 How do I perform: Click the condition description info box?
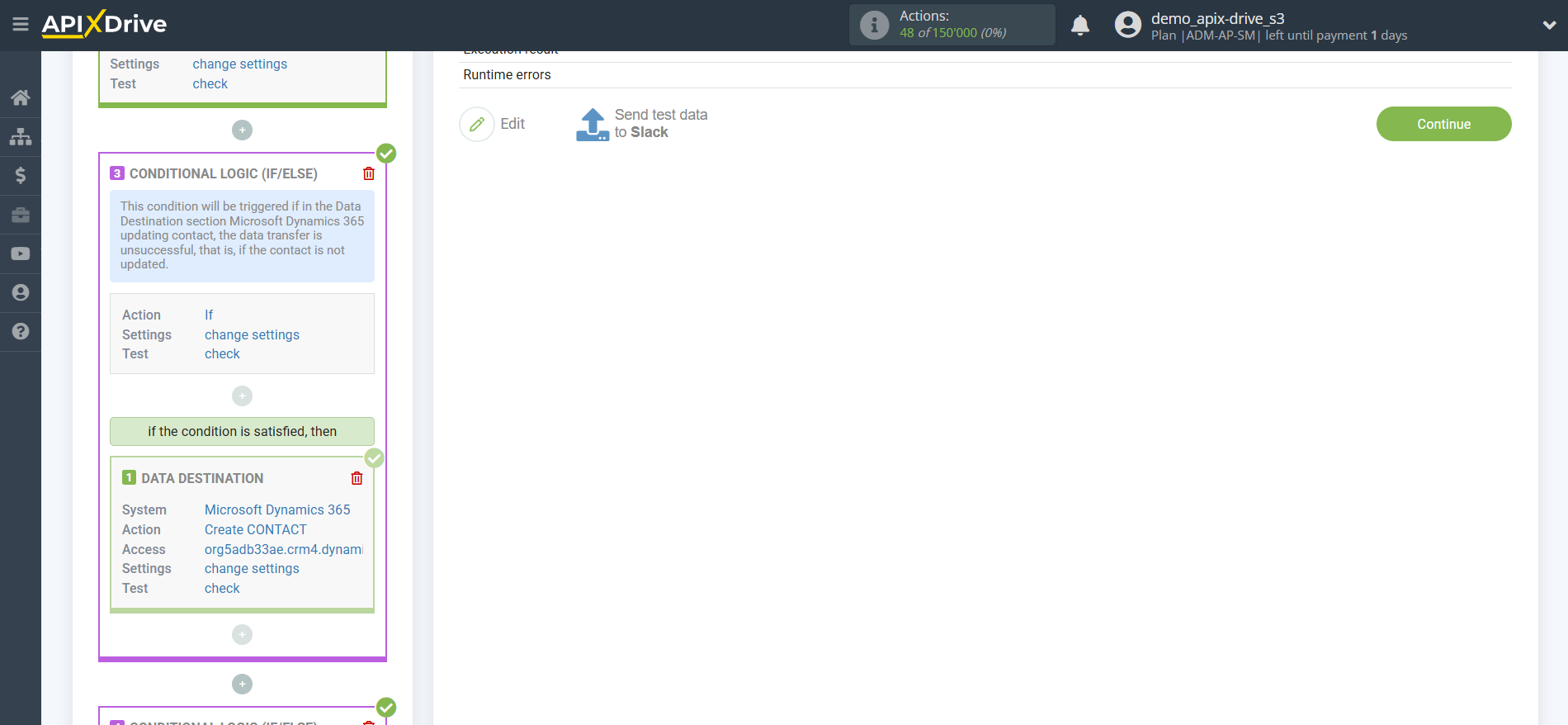click(242, 236)
